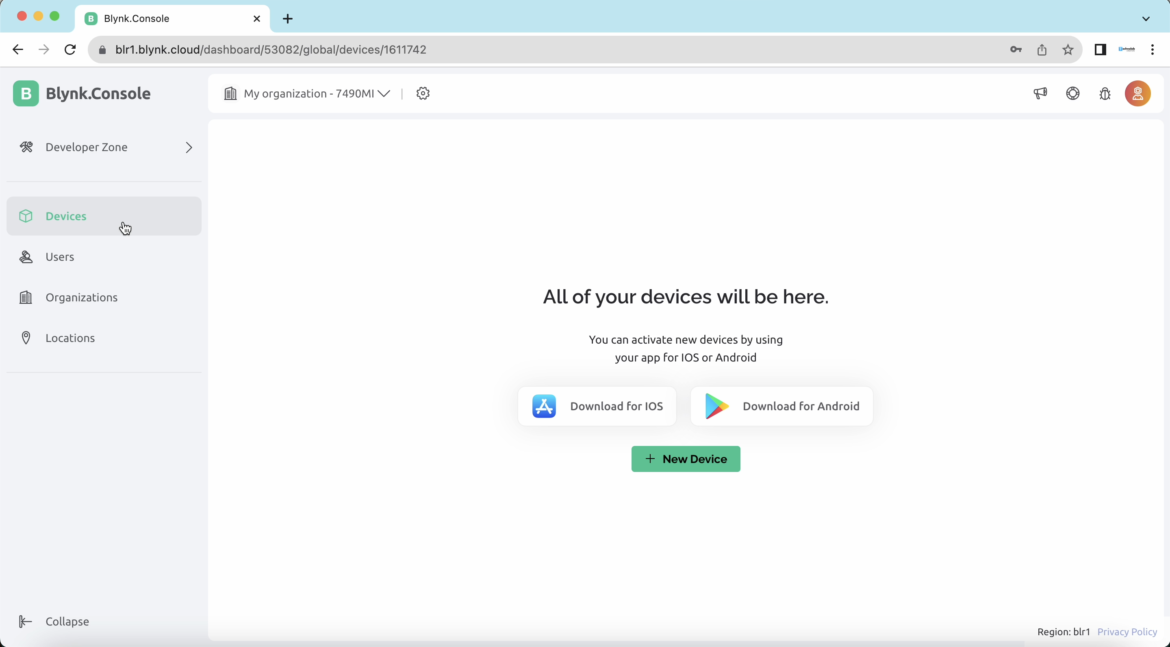Open the Chrome browser menu
1170x647 pixels.
click(x=1154, y=49)
